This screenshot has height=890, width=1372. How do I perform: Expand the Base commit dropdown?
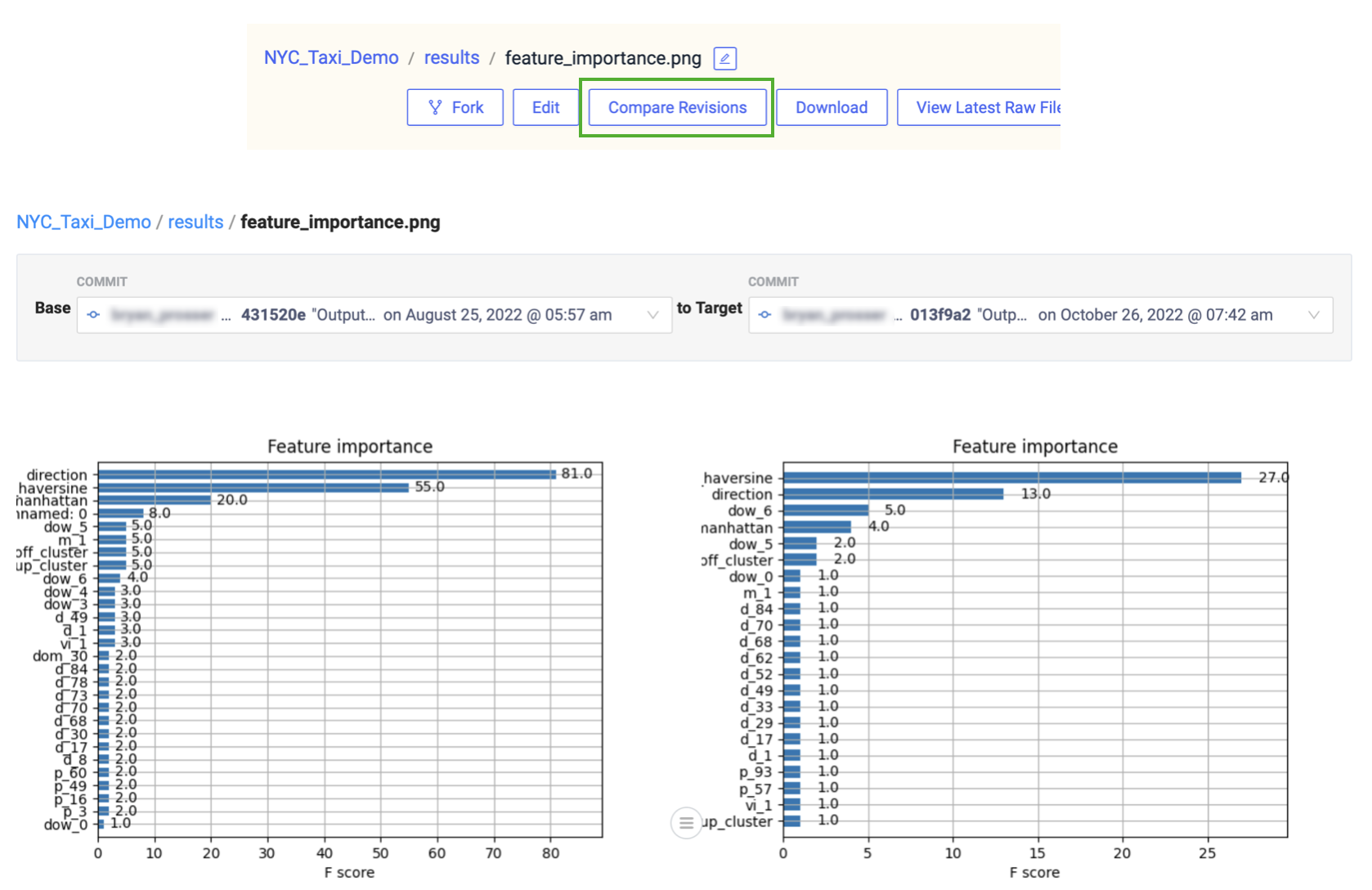pos(374,315)
